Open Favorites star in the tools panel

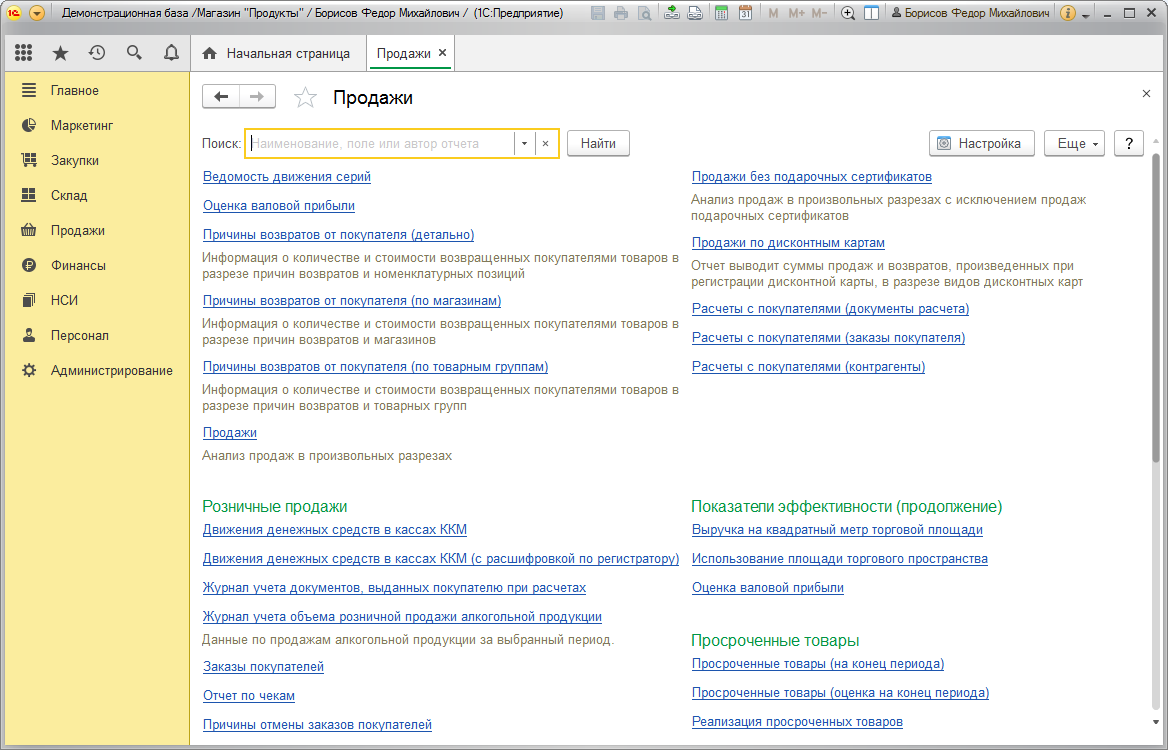coord(60,53)
